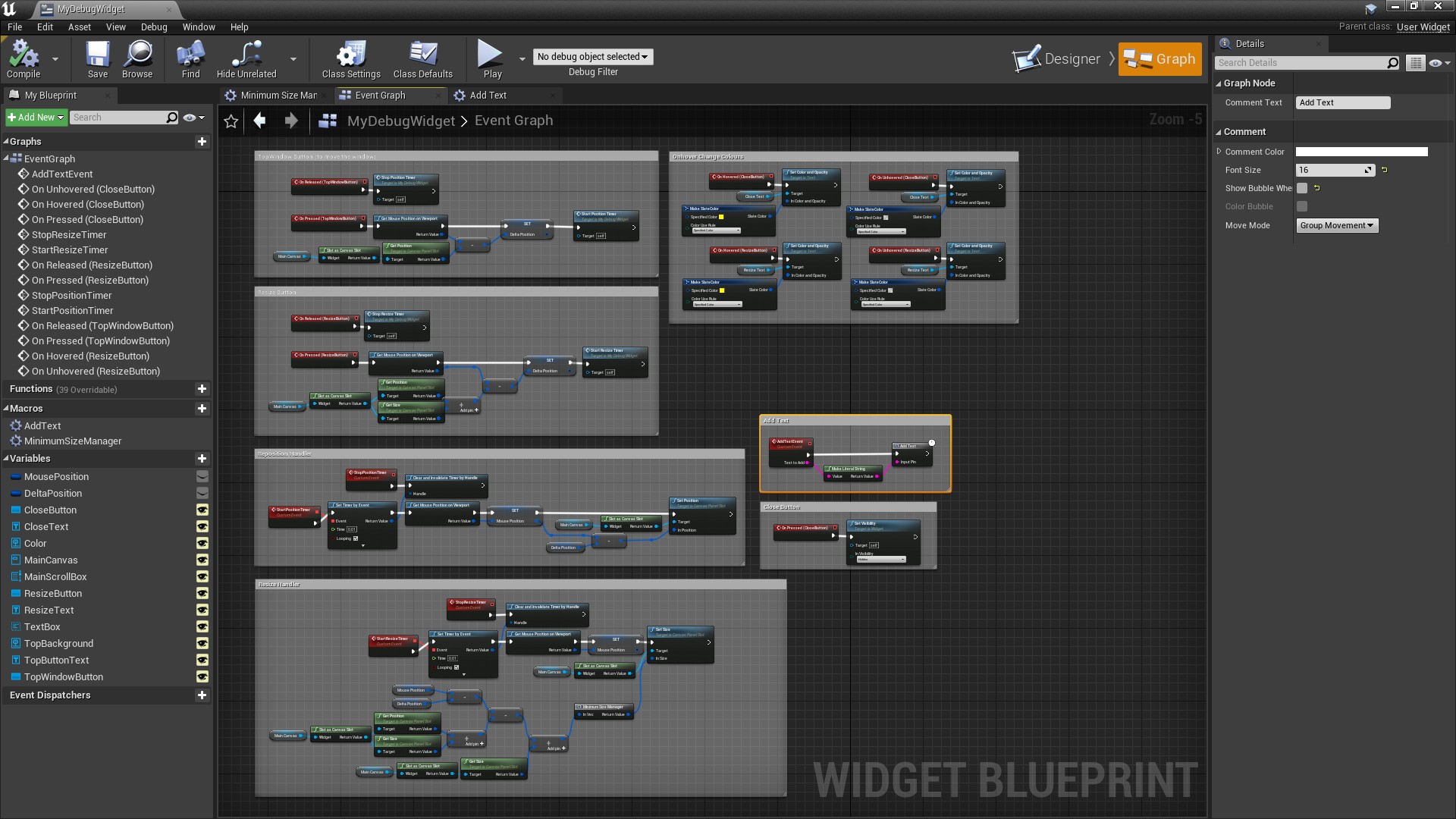Reset Show Bubble When Zoomed to default

point(1316,188)
